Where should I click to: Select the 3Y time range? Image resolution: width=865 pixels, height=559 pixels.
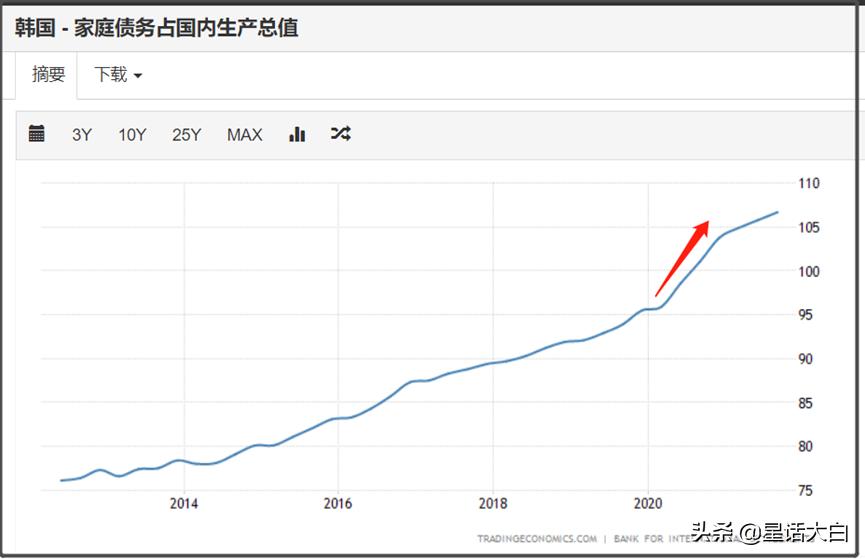(x=82, y=135)
